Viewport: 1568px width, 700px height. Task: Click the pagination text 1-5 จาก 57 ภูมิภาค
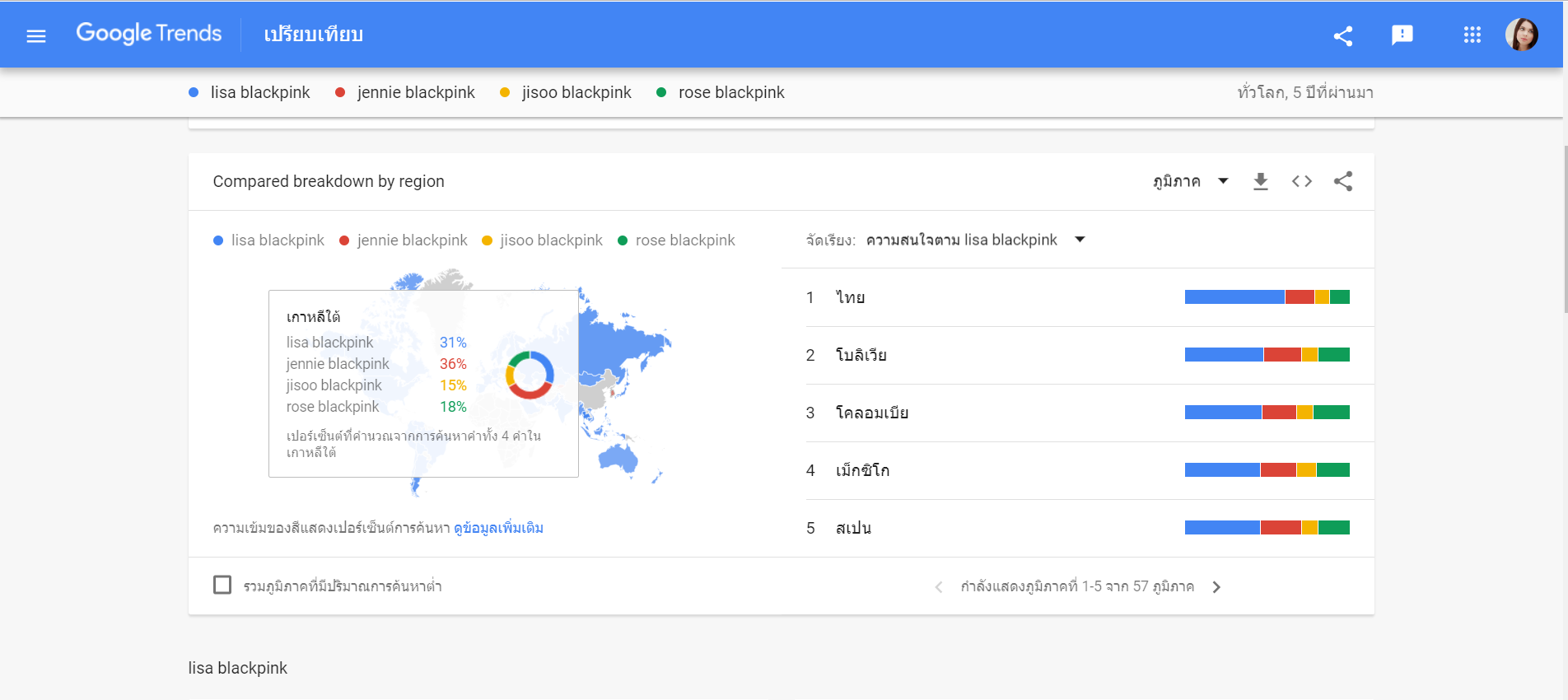tap(1077, 586)
